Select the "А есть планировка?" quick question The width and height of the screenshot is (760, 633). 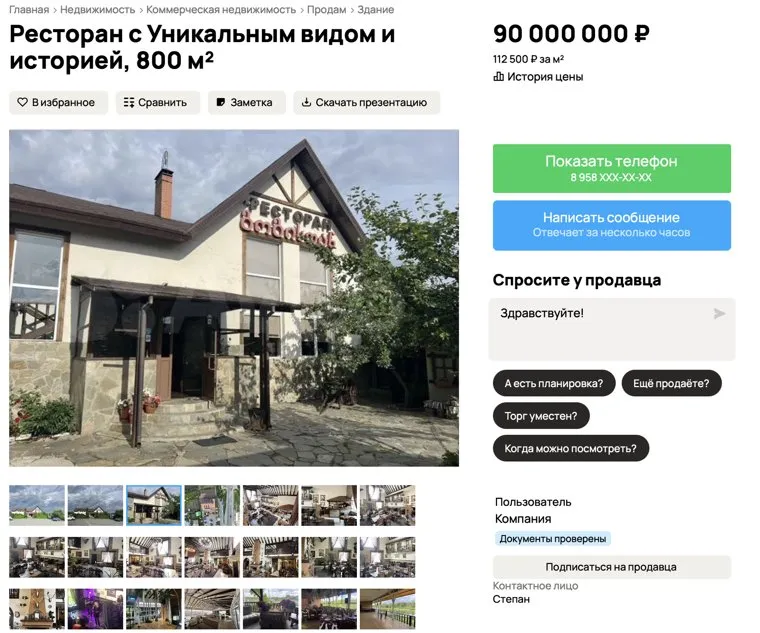(x=554, y=383)
